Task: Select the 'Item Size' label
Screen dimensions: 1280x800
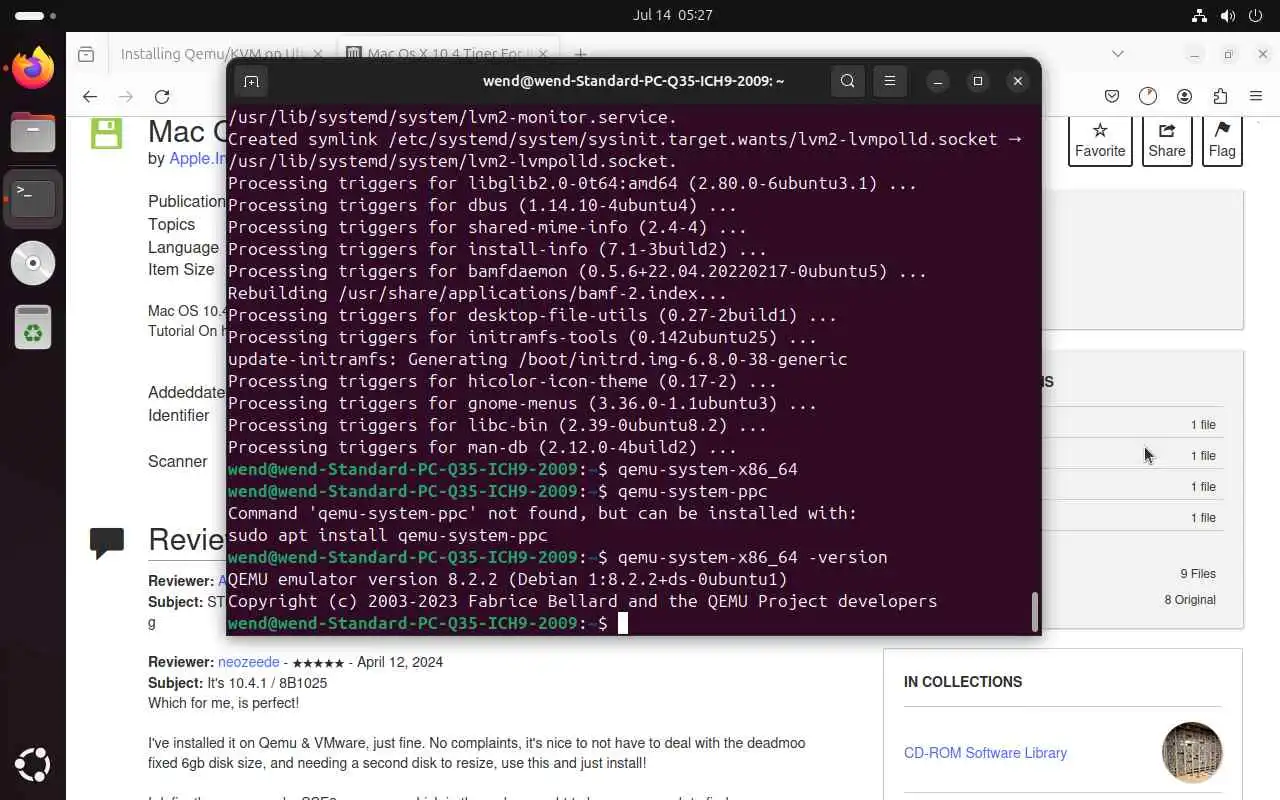Action: tap(181, 269)
